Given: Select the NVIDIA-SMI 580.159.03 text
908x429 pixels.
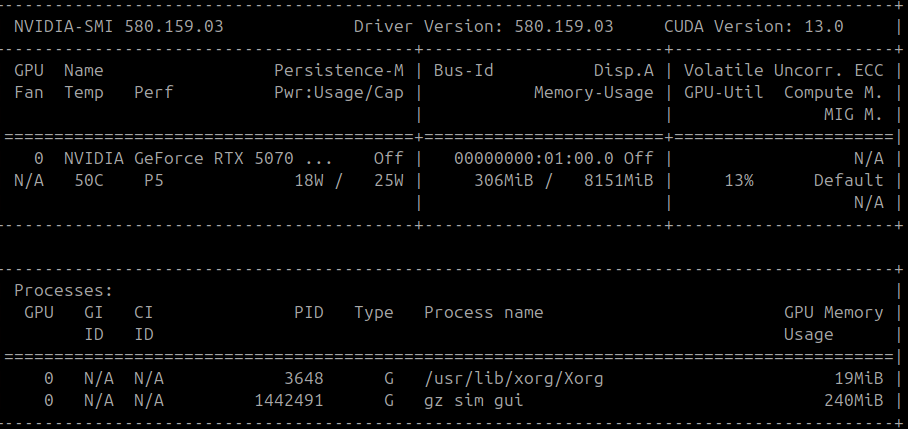Looking at the screenshot, I should tap(119, 27).
